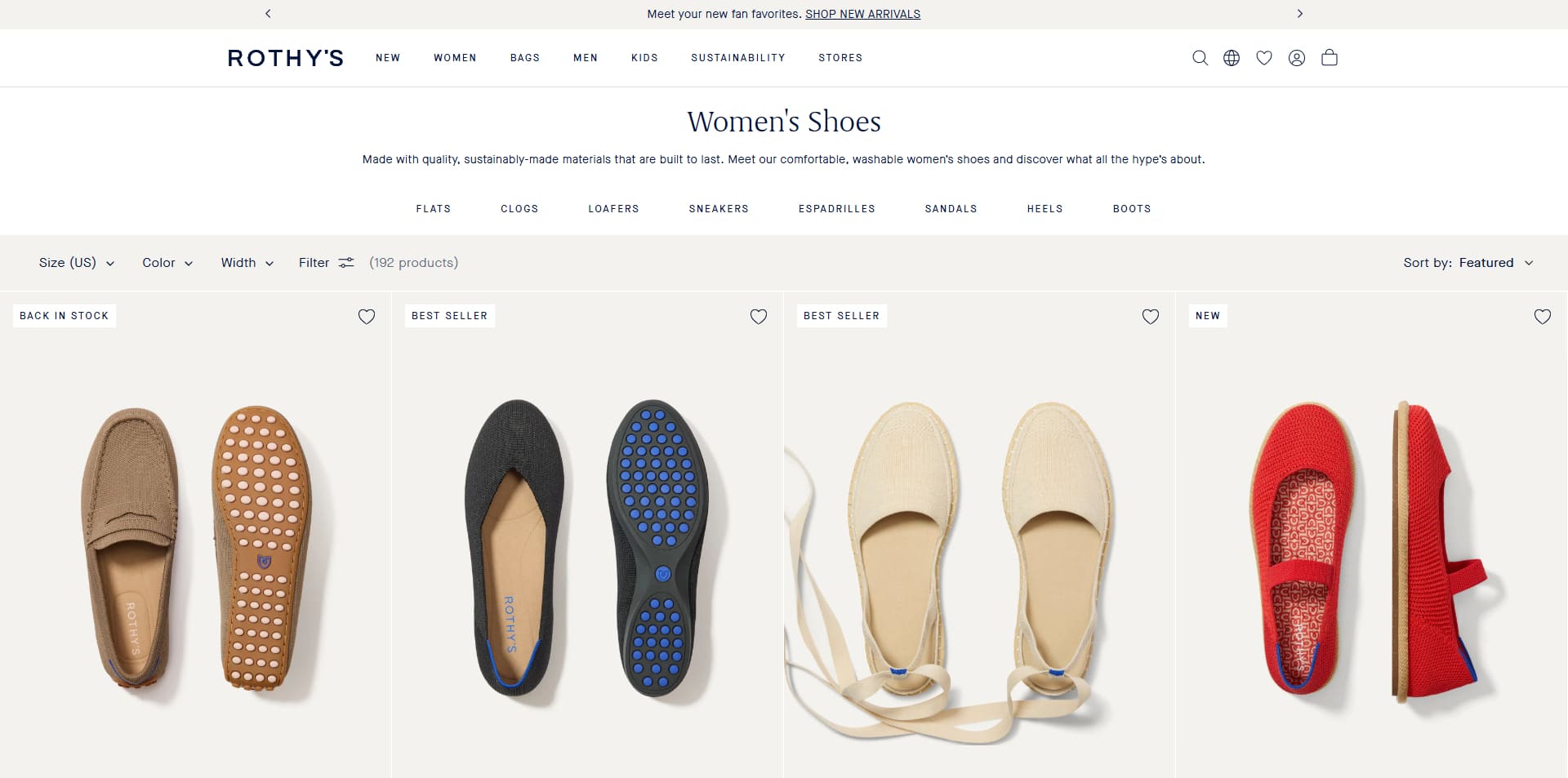Browse the Sneakers category

point(719,209)
